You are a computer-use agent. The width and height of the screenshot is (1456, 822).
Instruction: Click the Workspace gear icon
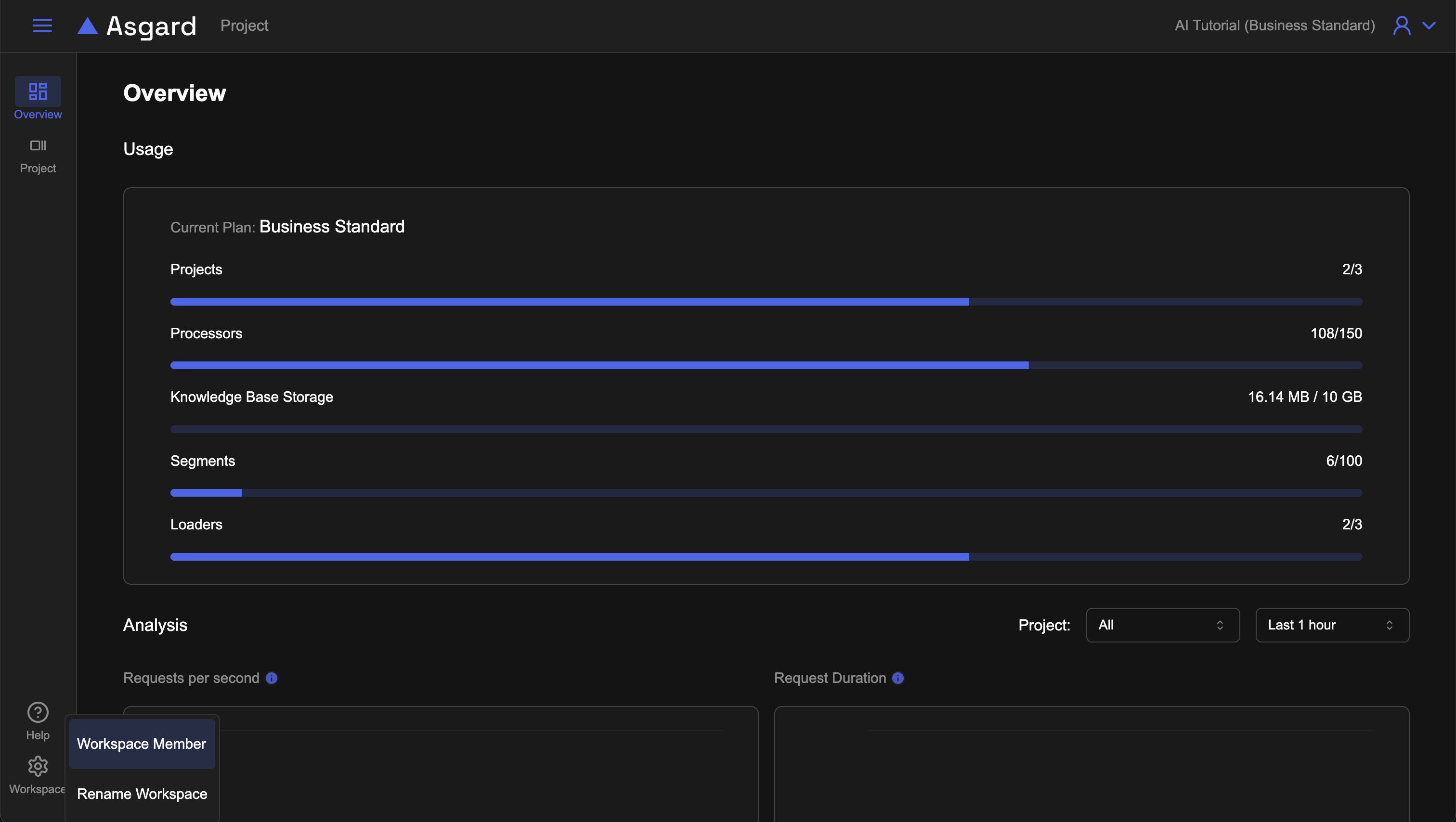38,766
